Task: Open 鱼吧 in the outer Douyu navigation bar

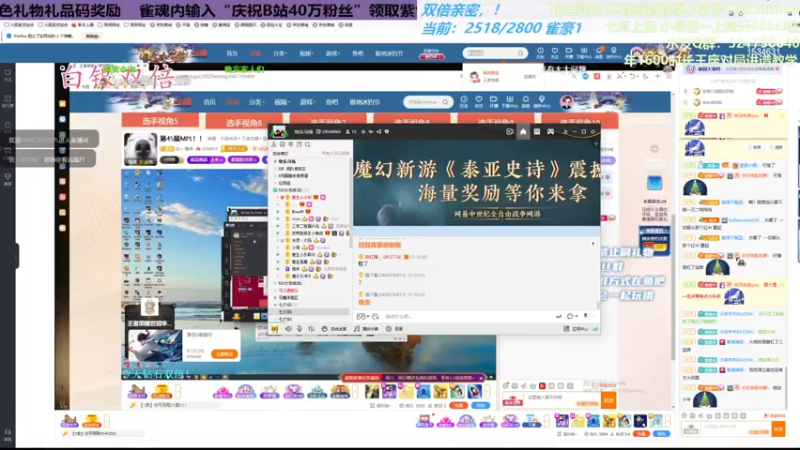Action: (x=358, y=53)
